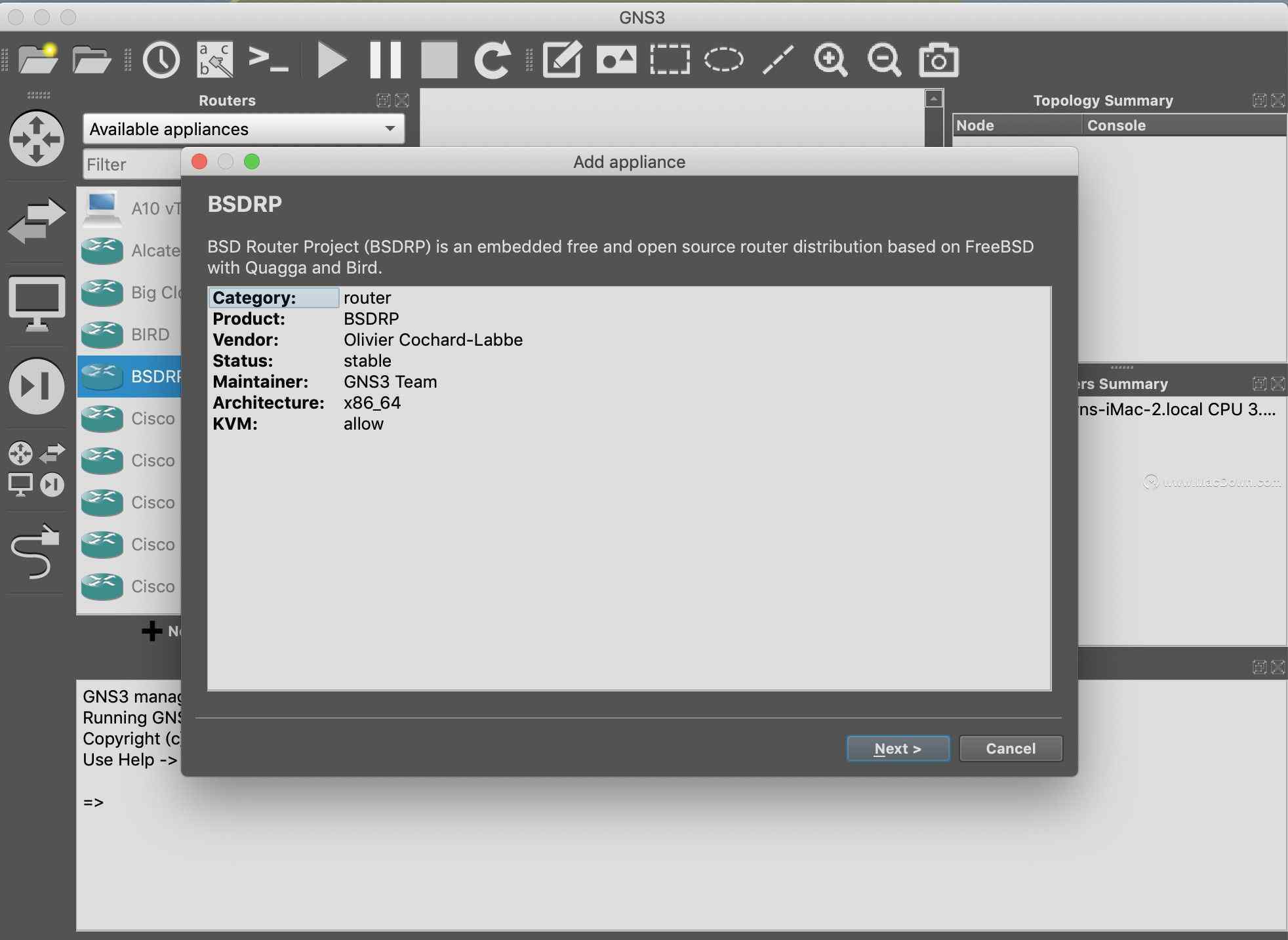
Task: Suspend all nodes with pause icon
Action: (385, 60)
